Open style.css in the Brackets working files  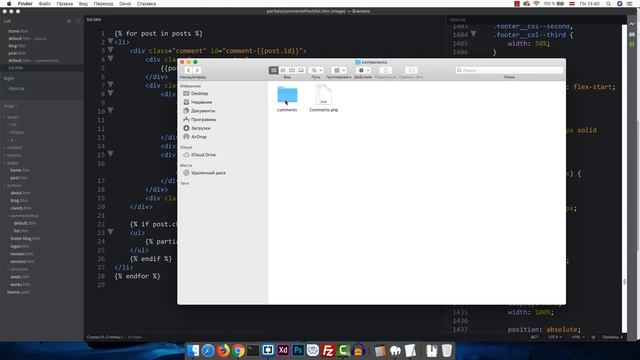16,88
